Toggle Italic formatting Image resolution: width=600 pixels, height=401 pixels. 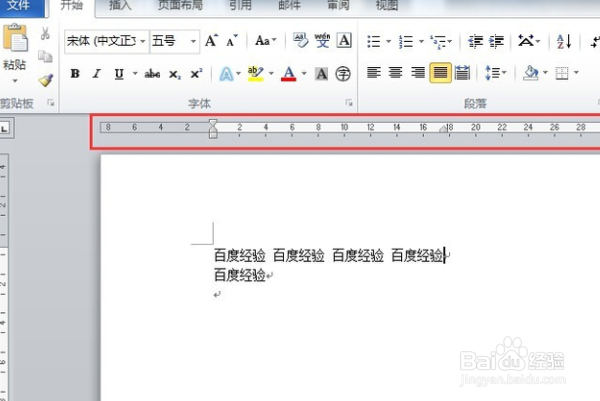(x=97, y=73)
